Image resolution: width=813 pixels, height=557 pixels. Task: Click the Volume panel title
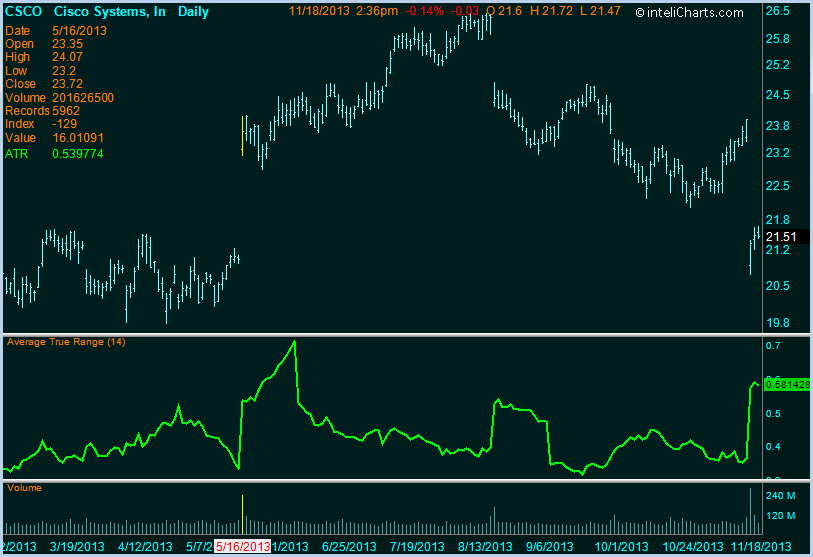click(x=24, y=488)
